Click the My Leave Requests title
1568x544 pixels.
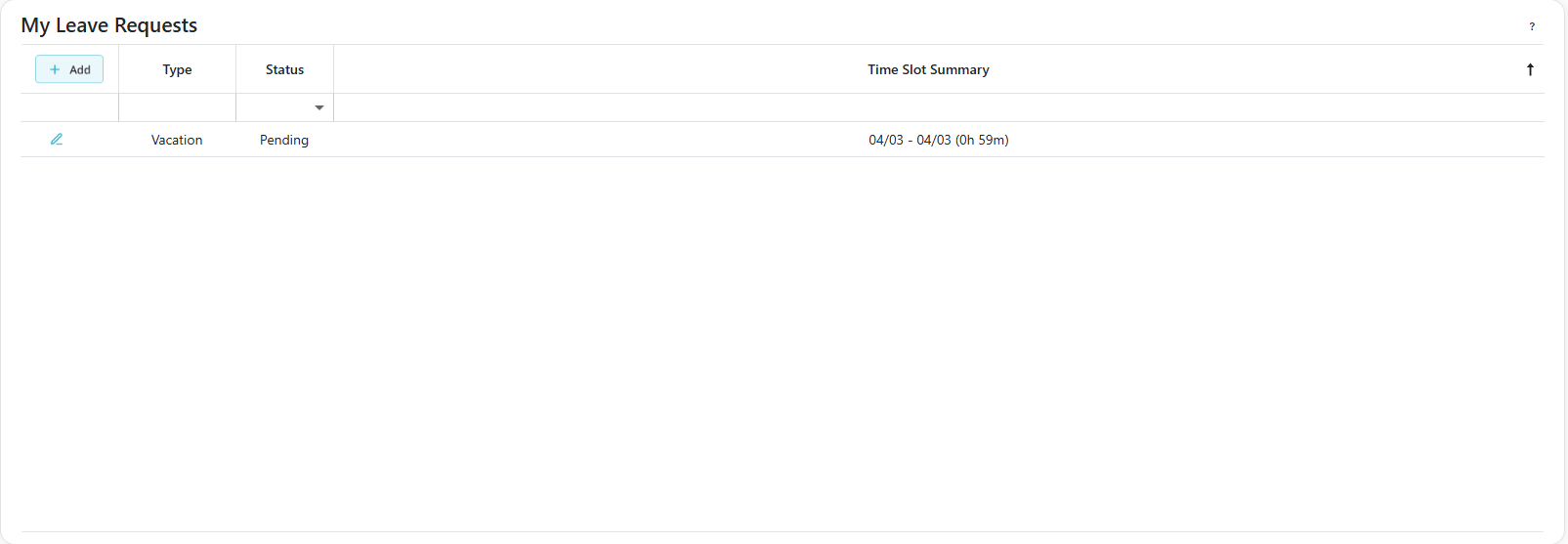click(109, 25)
